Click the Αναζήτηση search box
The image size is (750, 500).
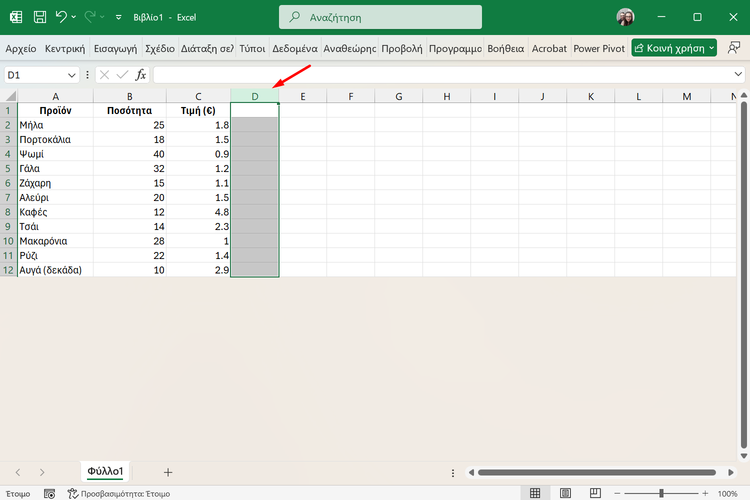pos(380,17)
